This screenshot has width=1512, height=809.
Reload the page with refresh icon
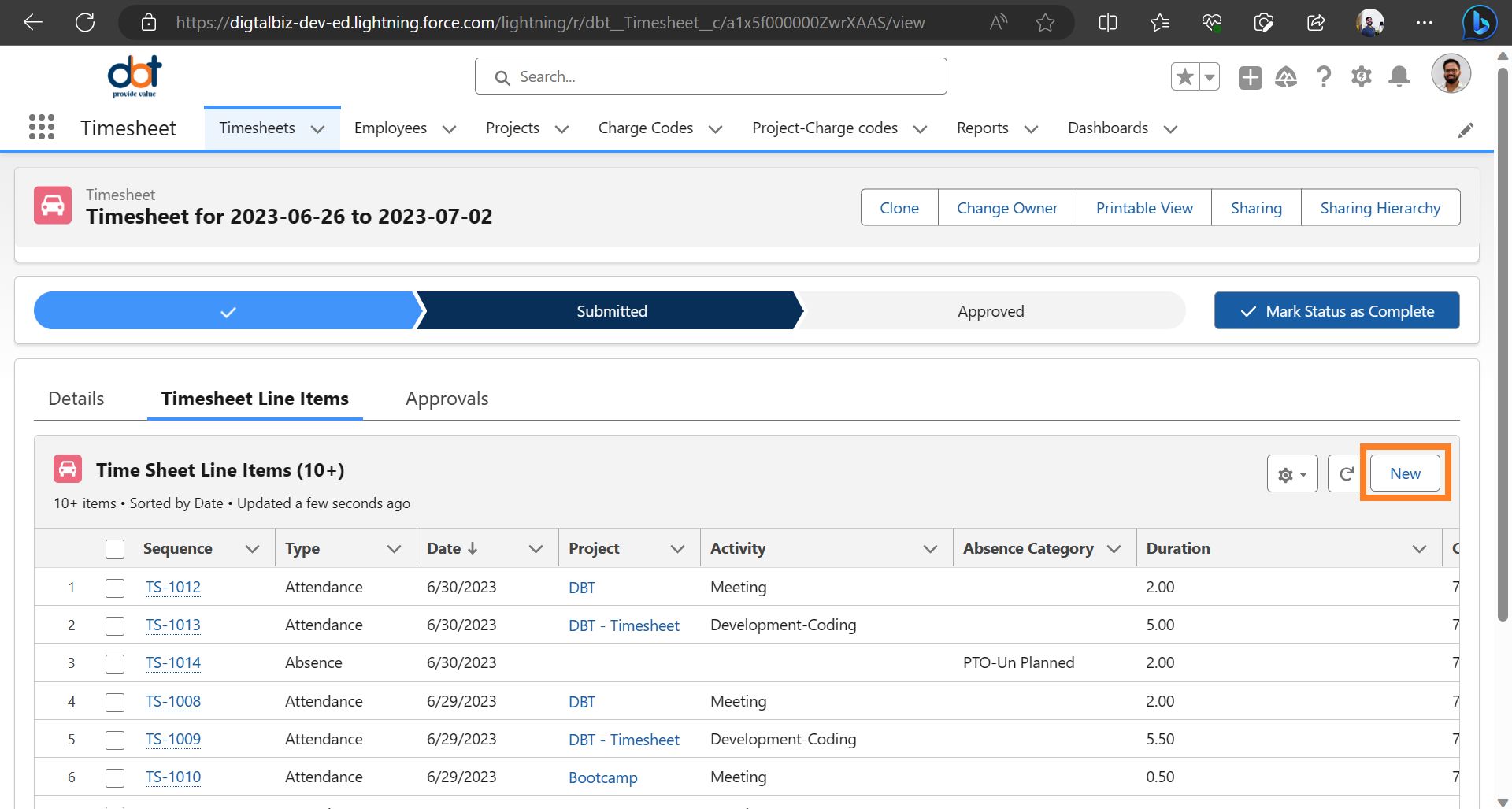click(85, 22)
